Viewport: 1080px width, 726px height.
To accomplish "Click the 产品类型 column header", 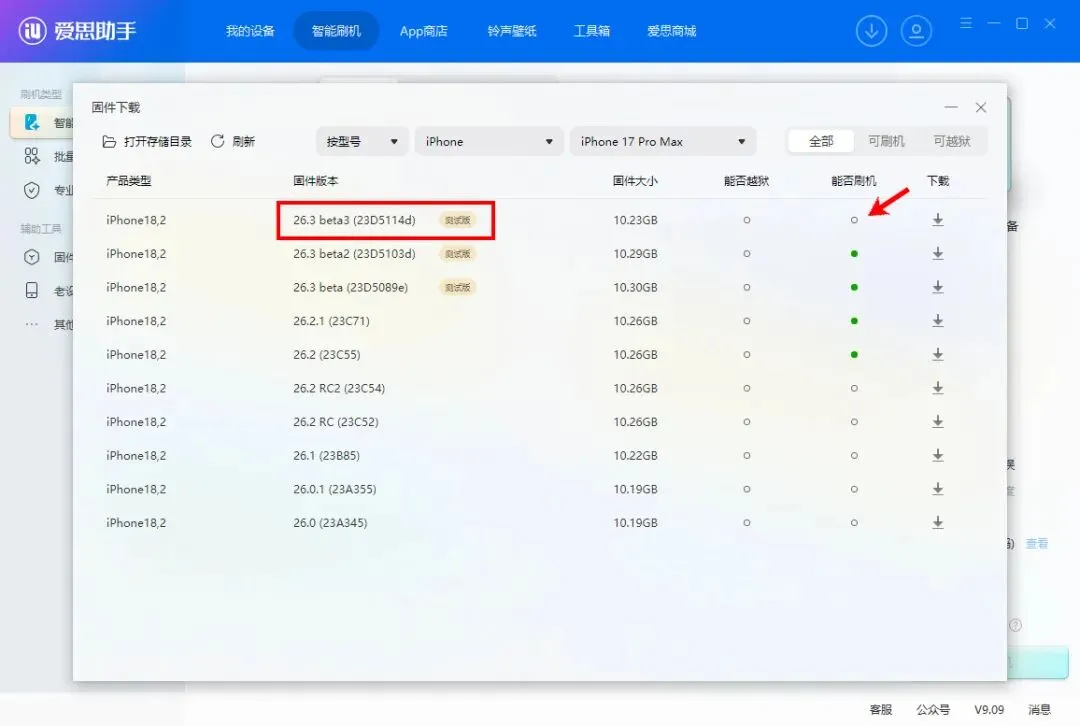I will (x=129, y=180).
